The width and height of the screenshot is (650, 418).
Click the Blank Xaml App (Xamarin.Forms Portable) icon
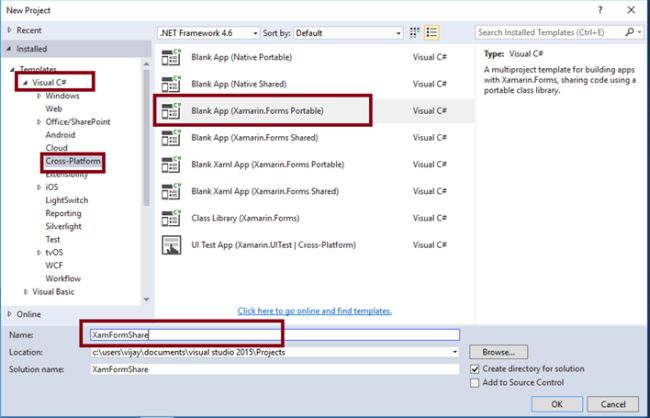(171, 165)
